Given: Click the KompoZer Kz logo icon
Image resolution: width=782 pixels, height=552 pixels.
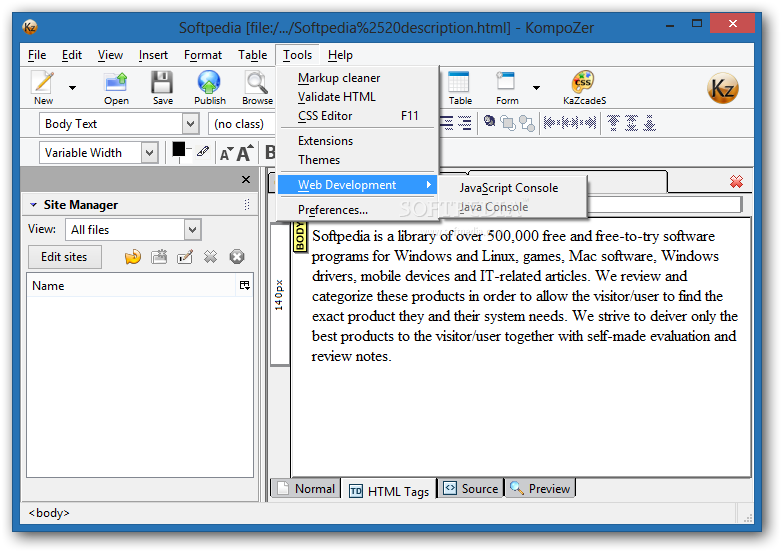Looking at the screenshot, I should click(x=723, y=89).
